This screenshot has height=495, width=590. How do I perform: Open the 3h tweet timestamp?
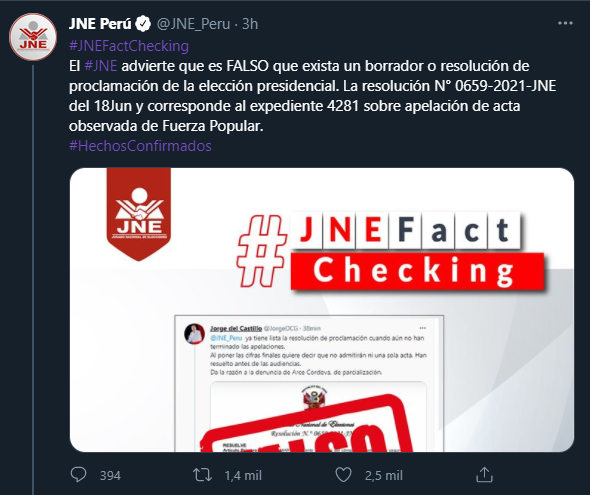tap(250, 24)
